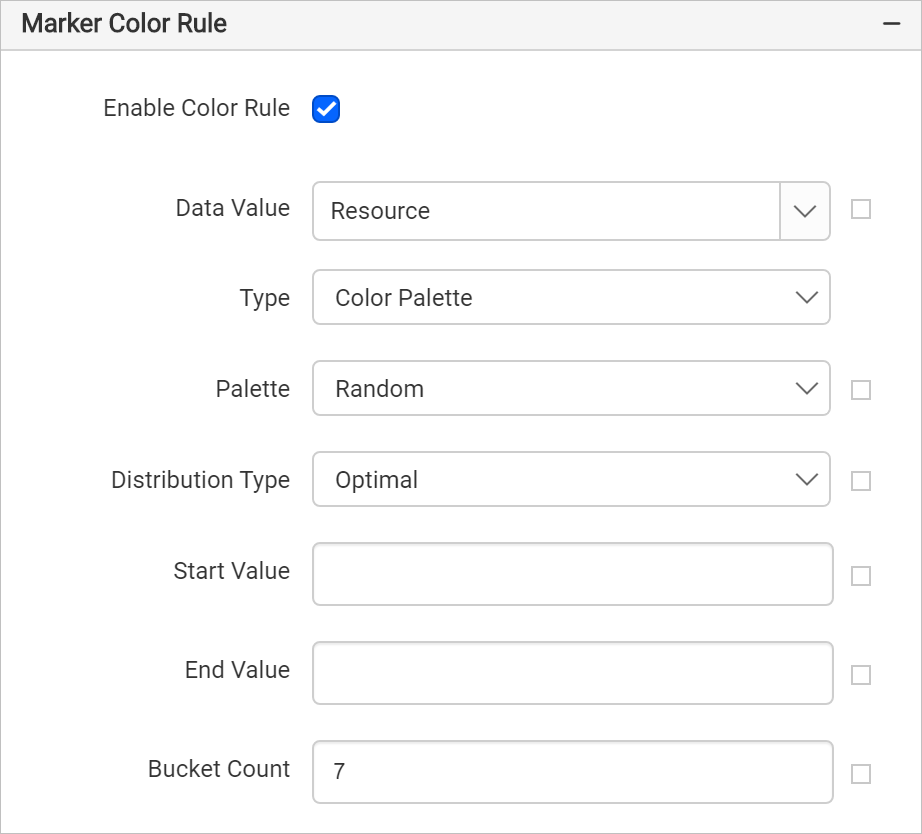This screenshot has width=922, height=834.
Task: Enable the checkbox beside Start Value
Action: [861, 574]
